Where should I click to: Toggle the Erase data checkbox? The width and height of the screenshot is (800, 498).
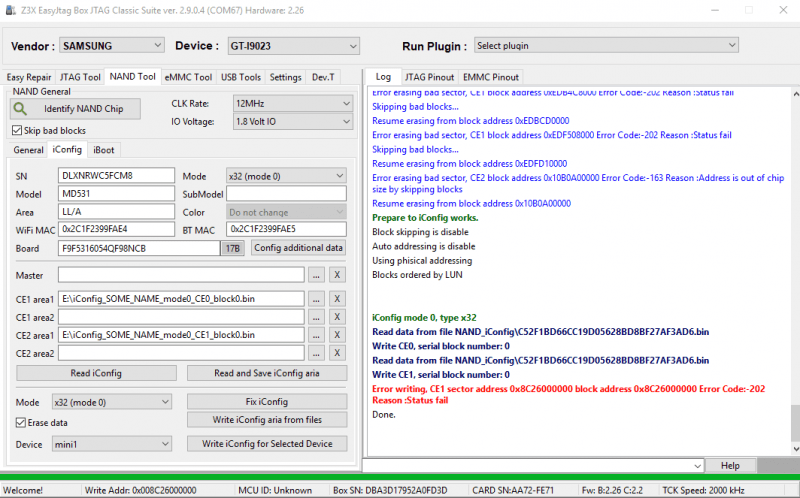click(21, 422)
